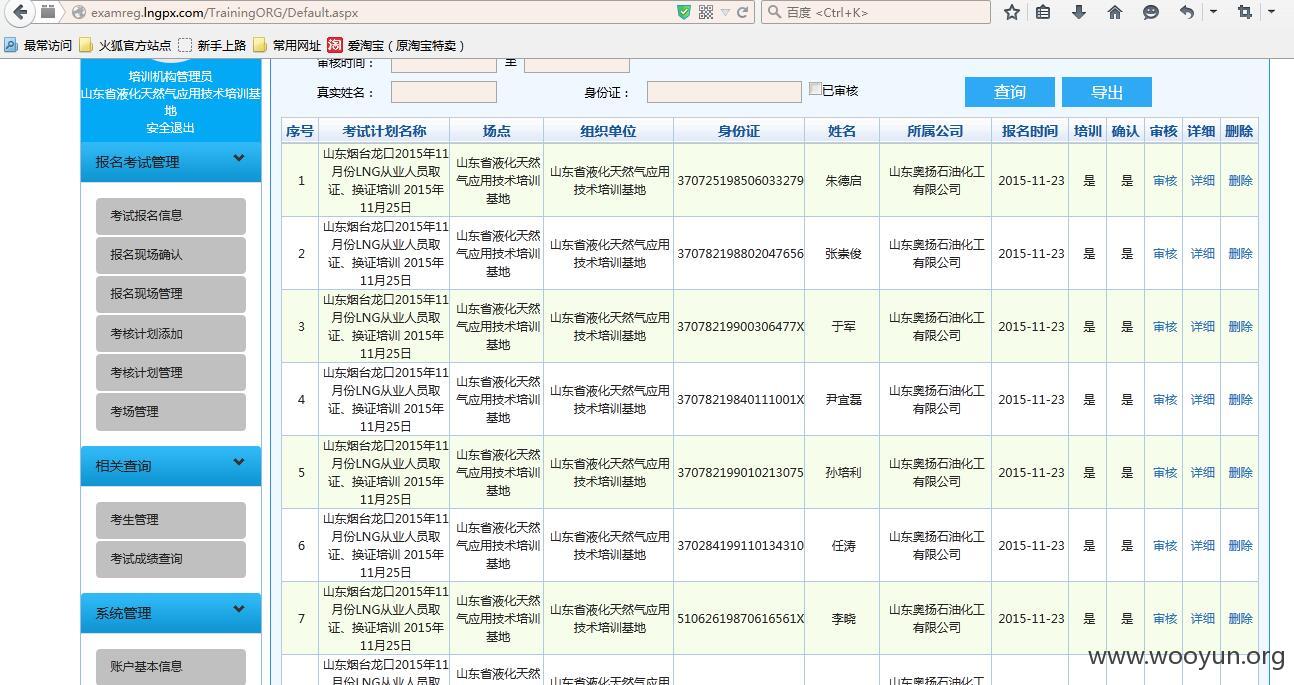
Task: Collapse the 系统管理 section
Action: tap(171, 613)
